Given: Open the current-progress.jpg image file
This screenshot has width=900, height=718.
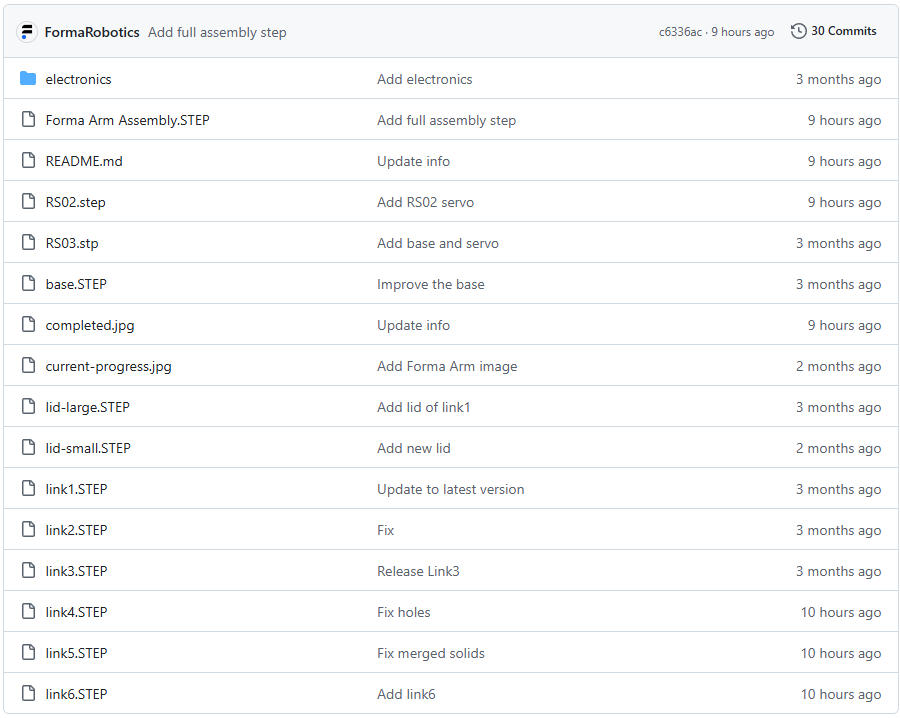Looking at the screenshot, I should pos(108,366).
